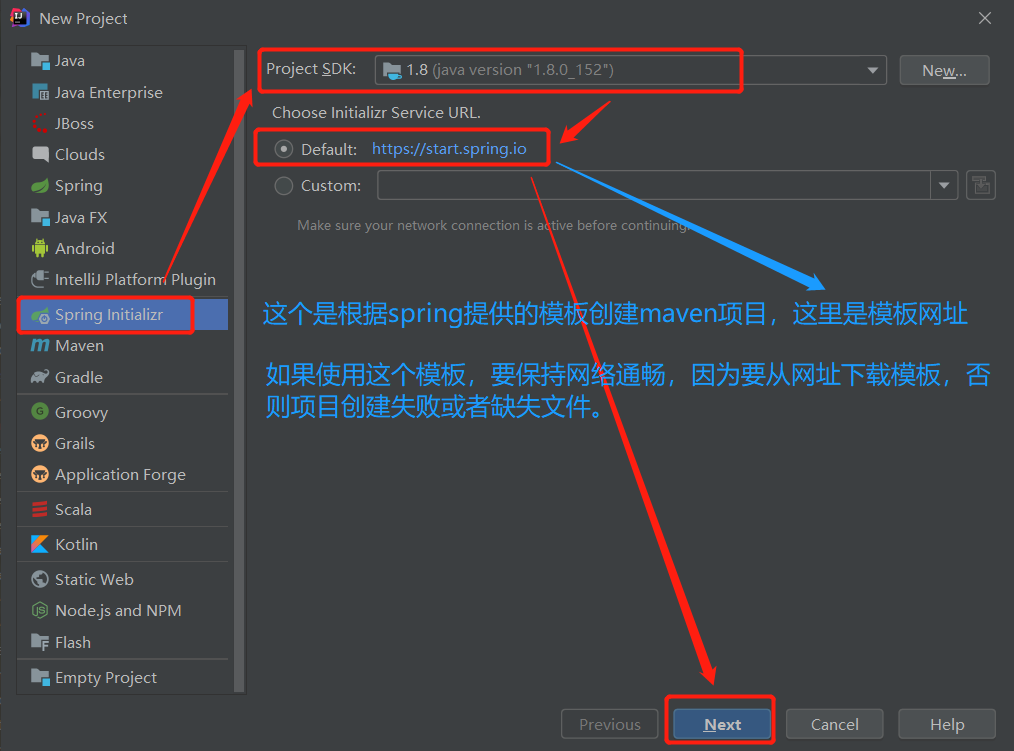Choose the Gradle project type
Viewport: 1014px width, 751px height.
click(x=77, y=377)
